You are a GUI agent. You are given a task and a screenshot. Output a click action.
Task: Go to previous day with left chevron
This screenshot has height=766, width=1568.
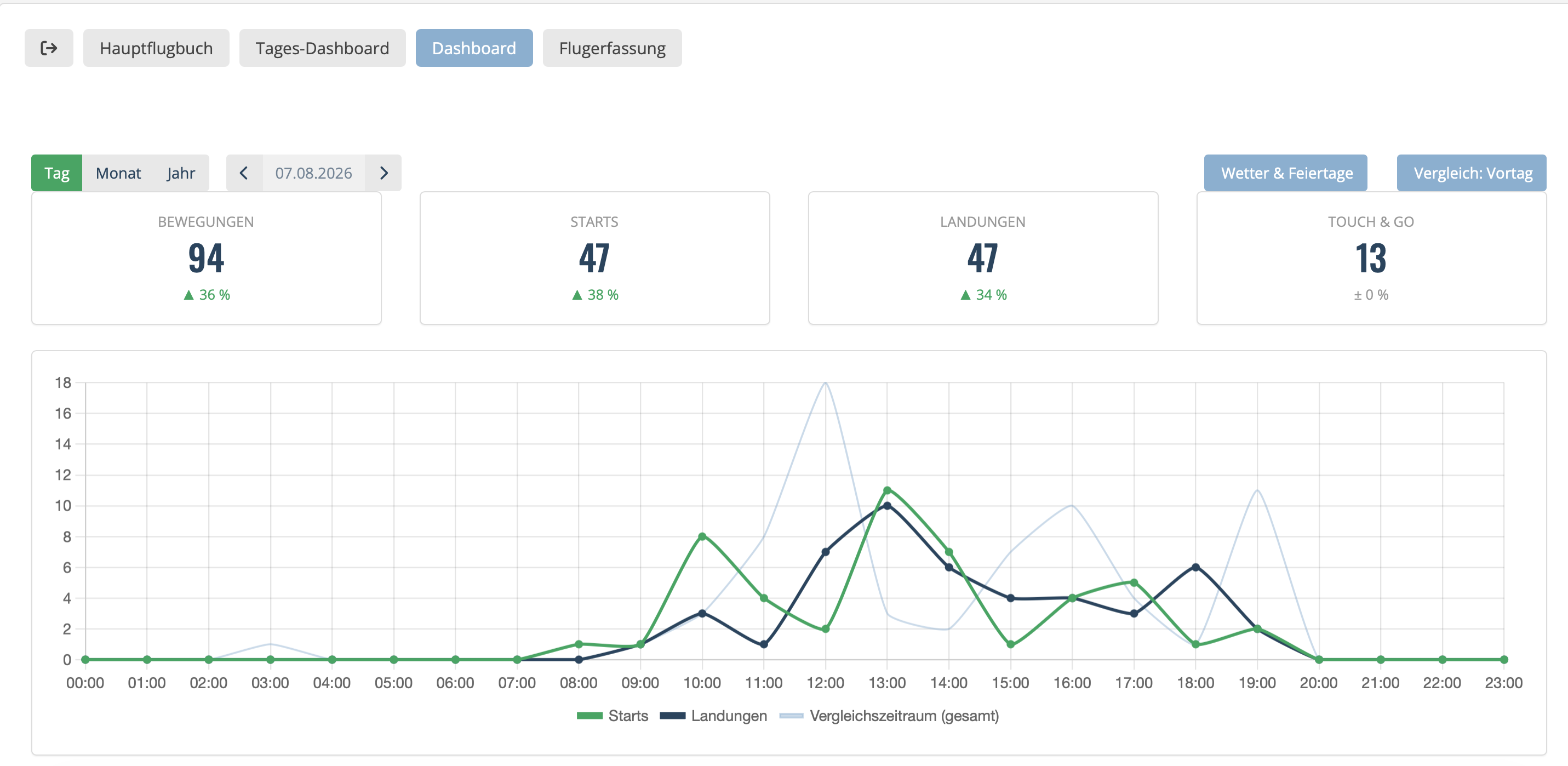(x=244, y=173)
